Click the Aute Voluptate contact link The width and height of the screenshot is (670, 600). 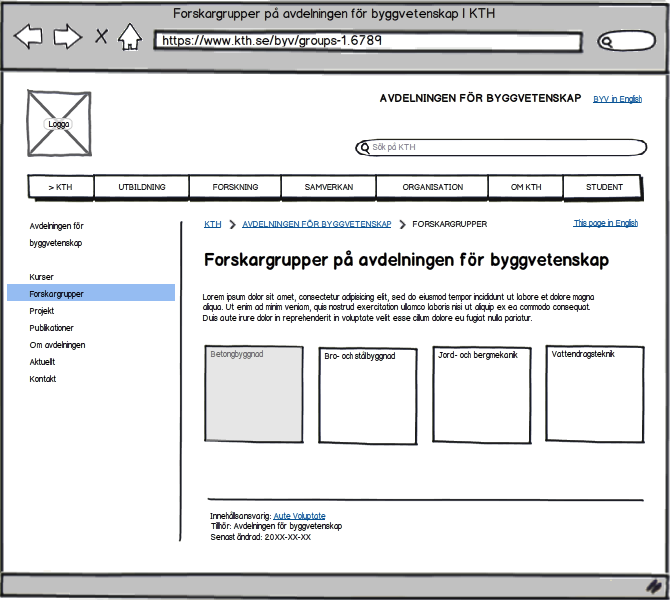[299, 516]
